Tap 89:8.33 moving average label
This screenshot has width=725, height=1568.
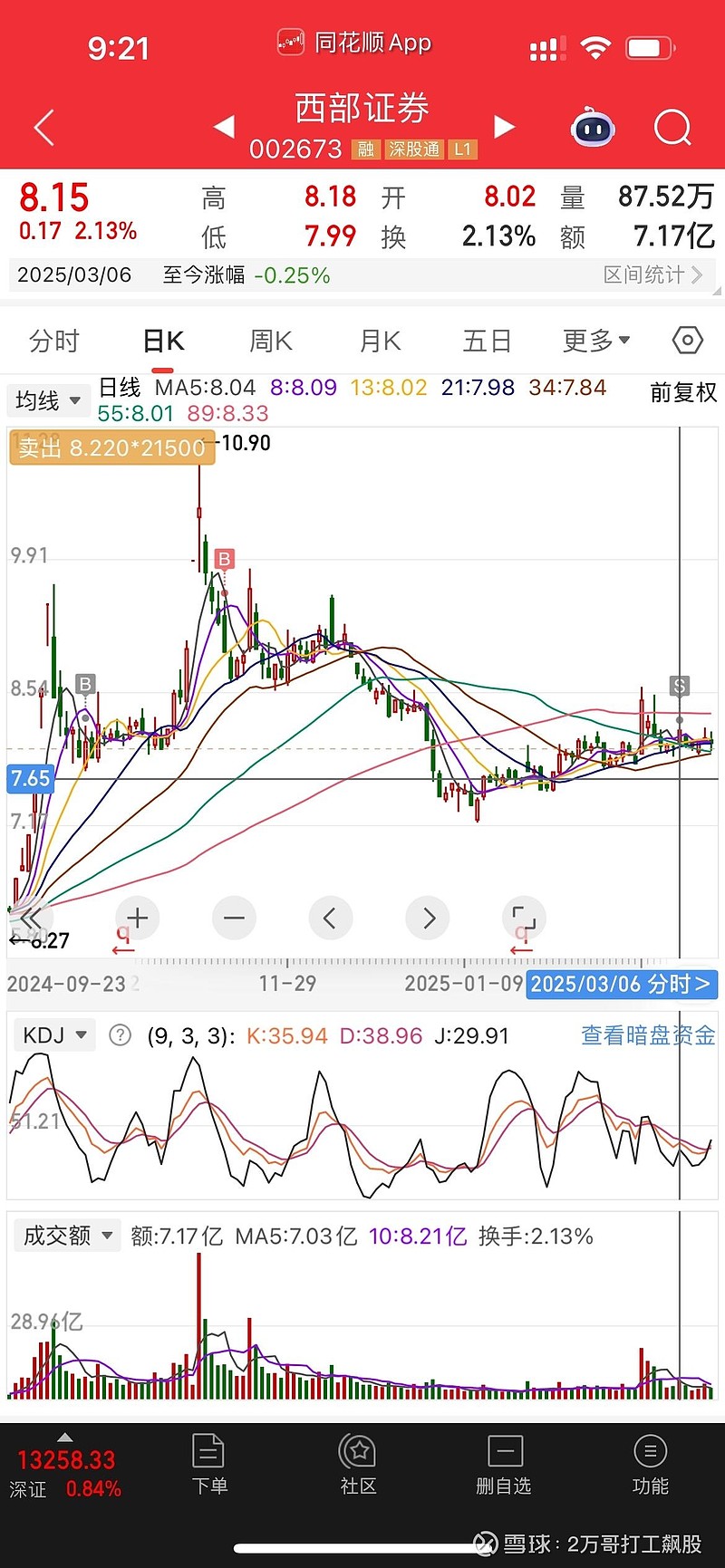pos(228,413)
